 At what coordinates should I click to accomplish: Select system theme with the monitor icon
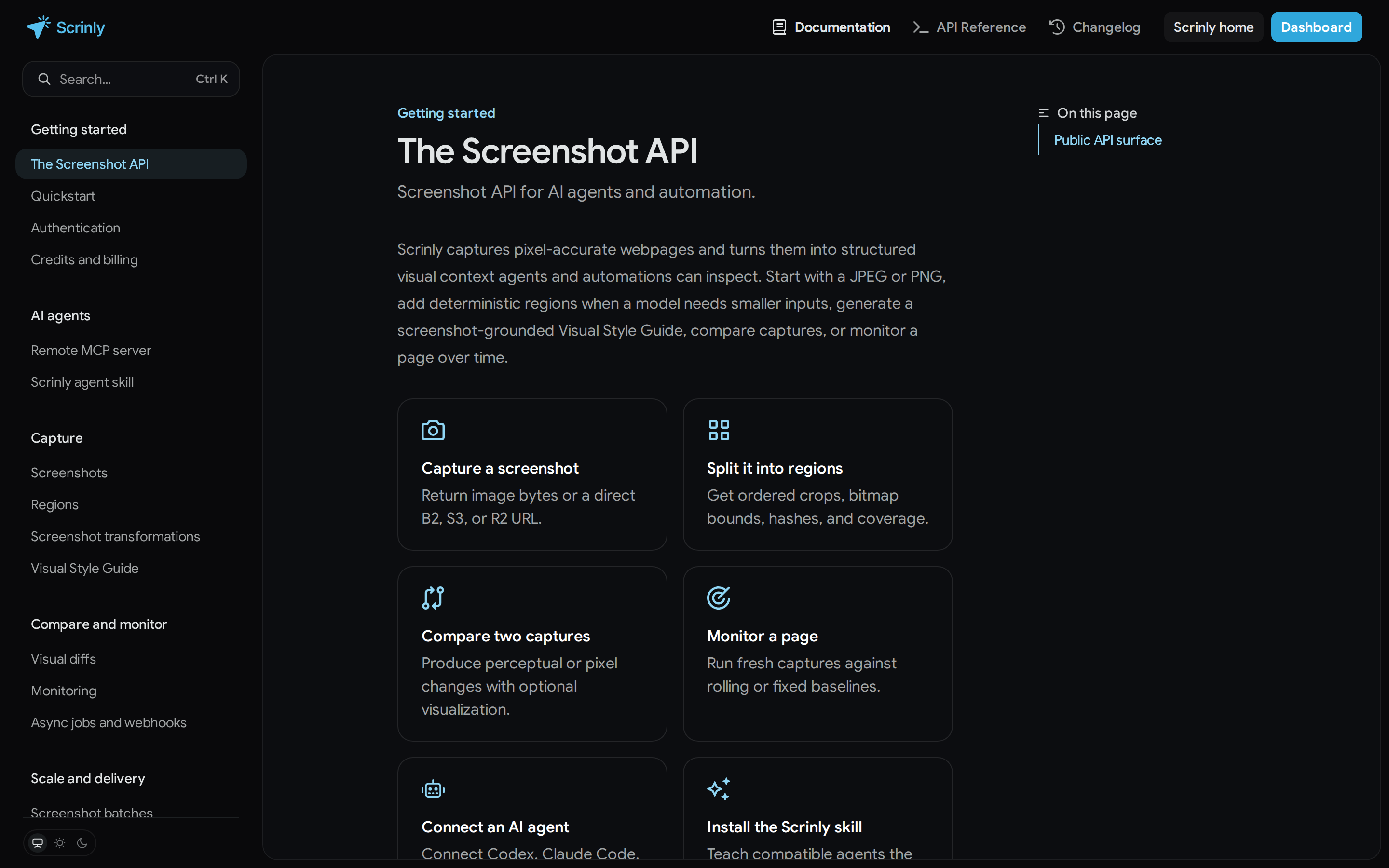click(38, 843)
